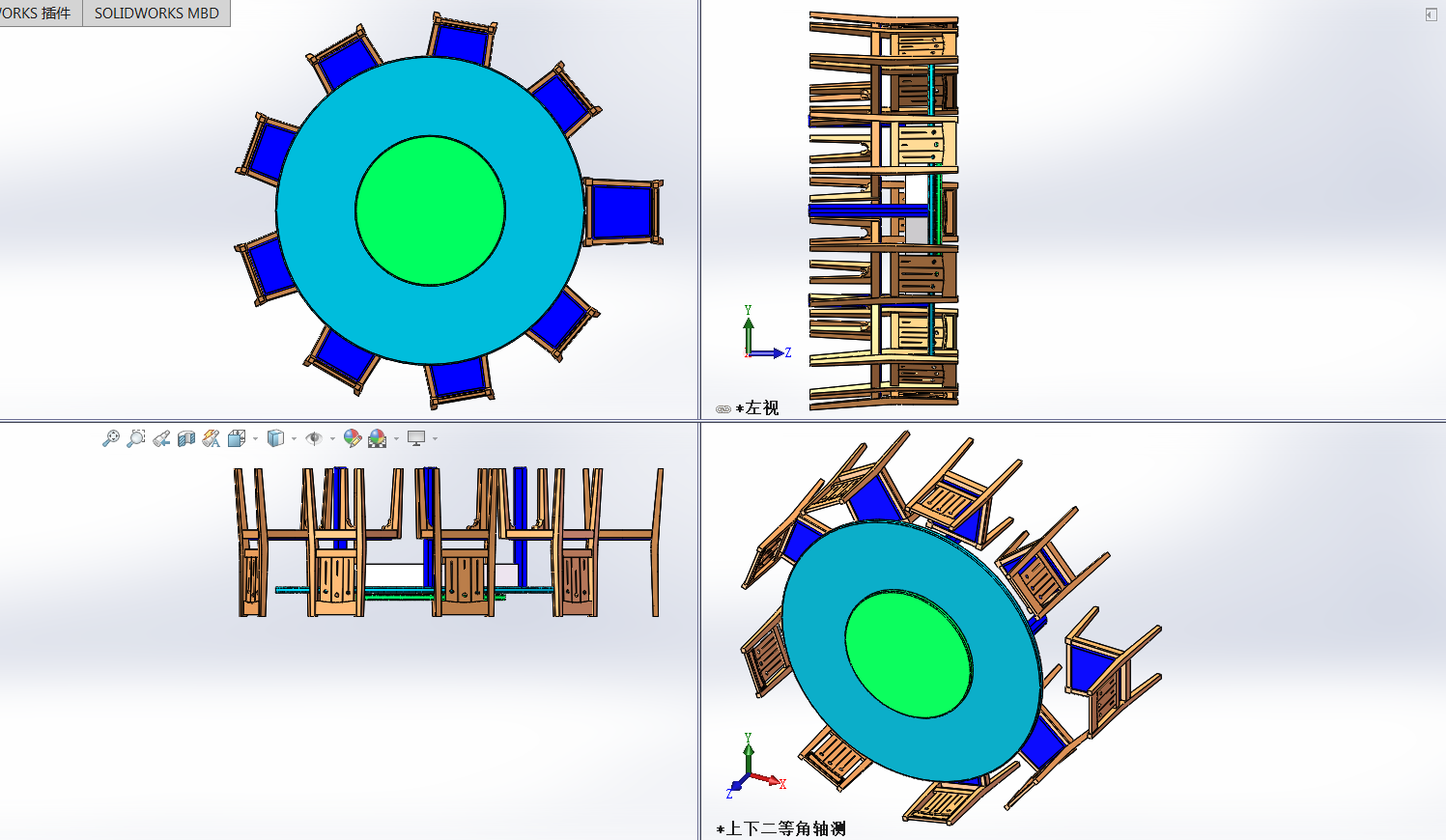
Task: Expand the Apply Scene dropdown arrow
Action: (x=396, y=439)
